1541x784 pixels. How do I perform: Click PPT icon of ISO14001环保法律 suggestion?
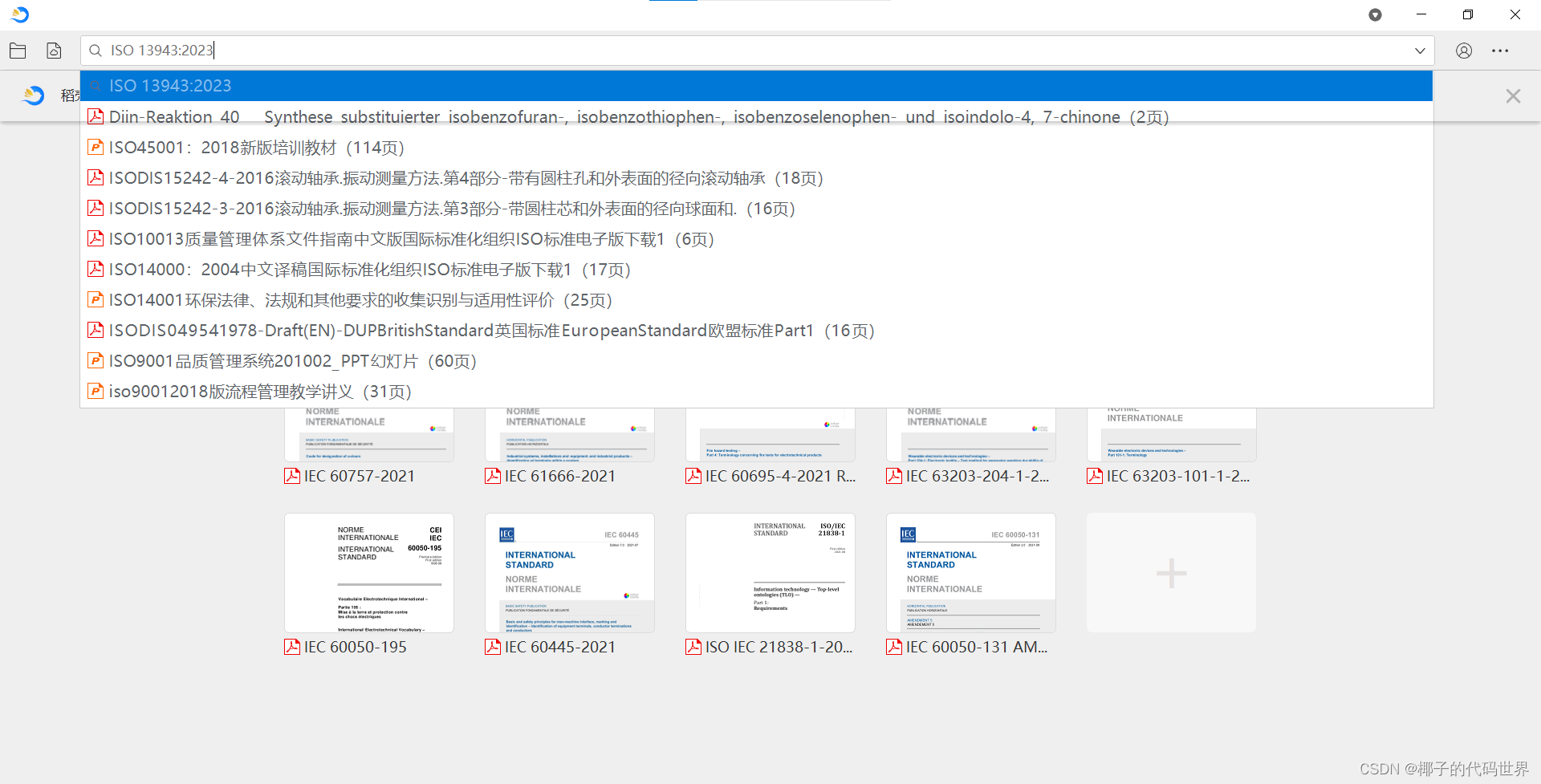coord(96,299)
